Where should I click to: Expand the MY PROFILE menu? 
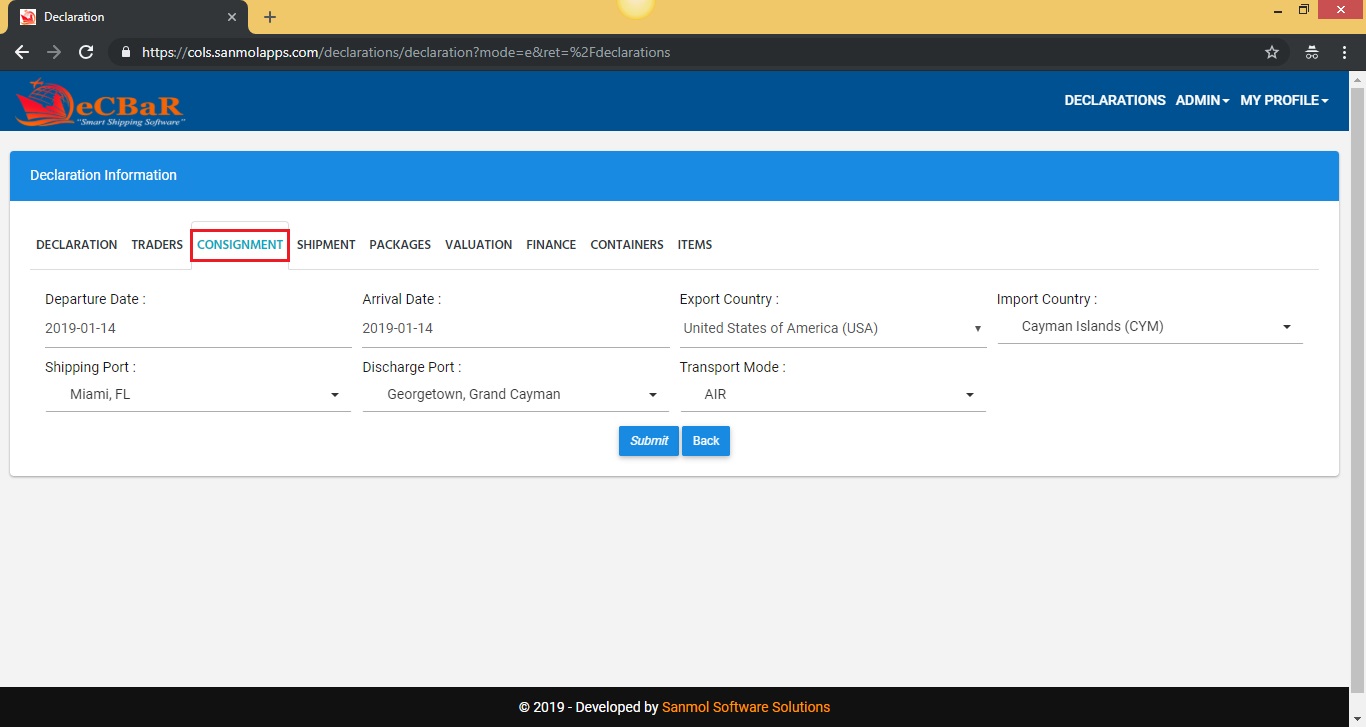[x=1284, y=100]
